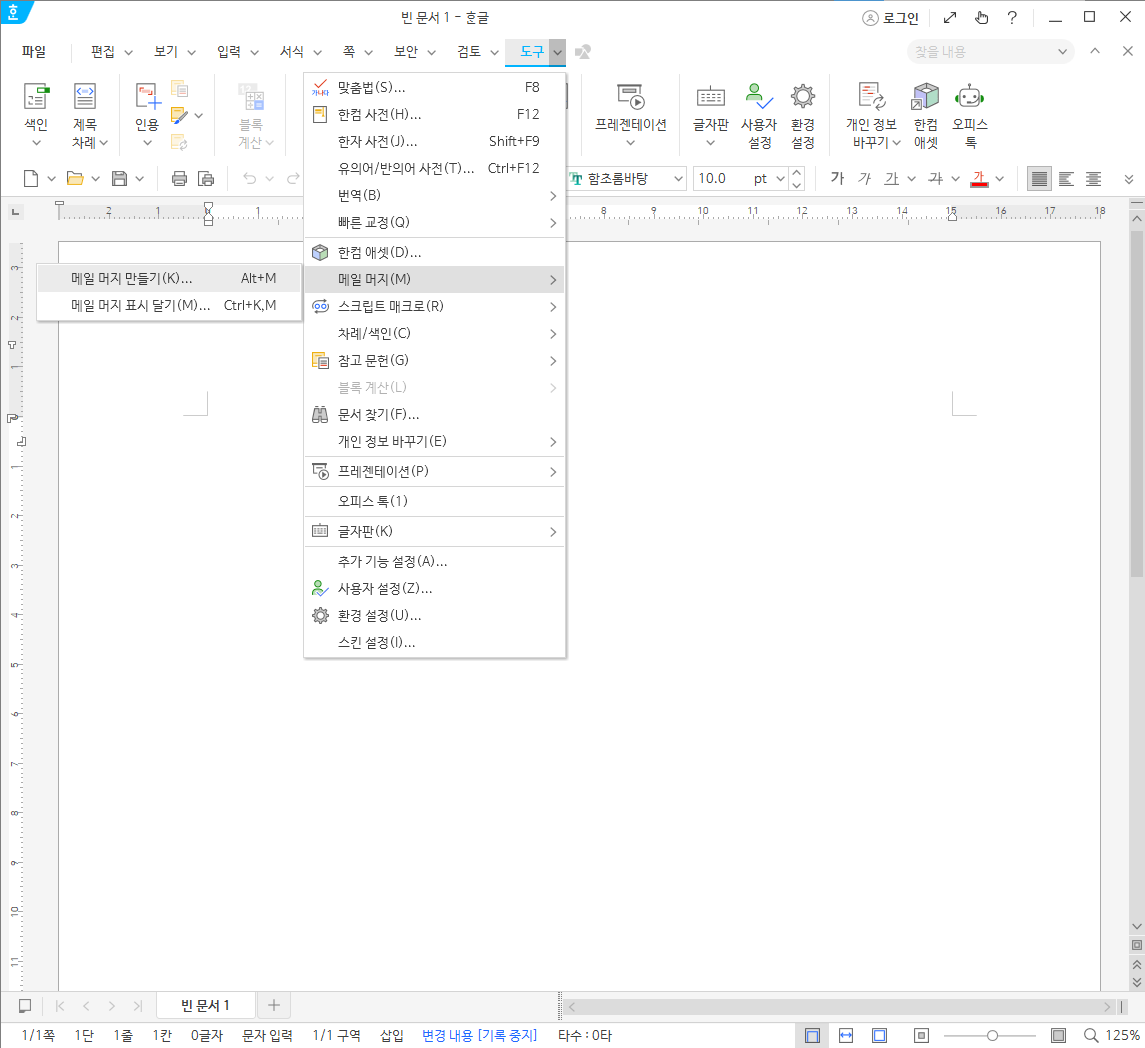Viewport: 1145px width, 1048px height.
Task: Open 스크립트 매크로(R) submenu
Action: 434,306
